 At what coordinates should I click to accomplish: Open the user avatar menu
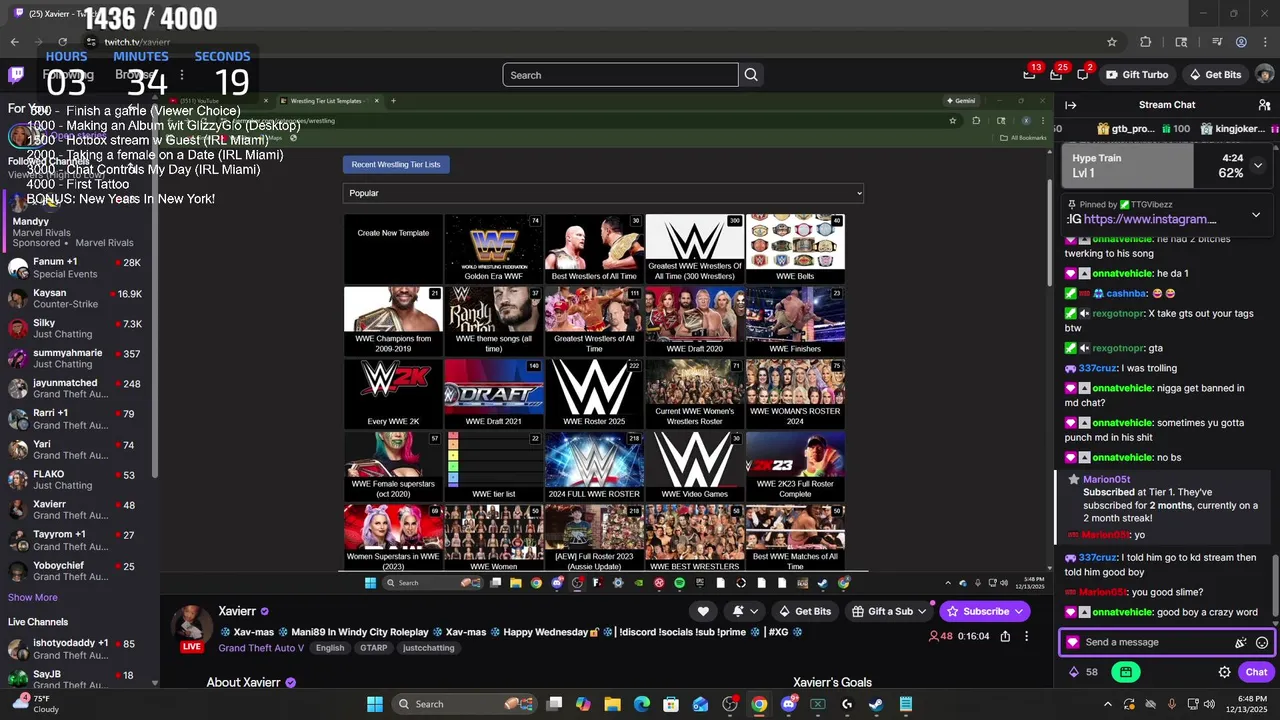pos(1264,75)
